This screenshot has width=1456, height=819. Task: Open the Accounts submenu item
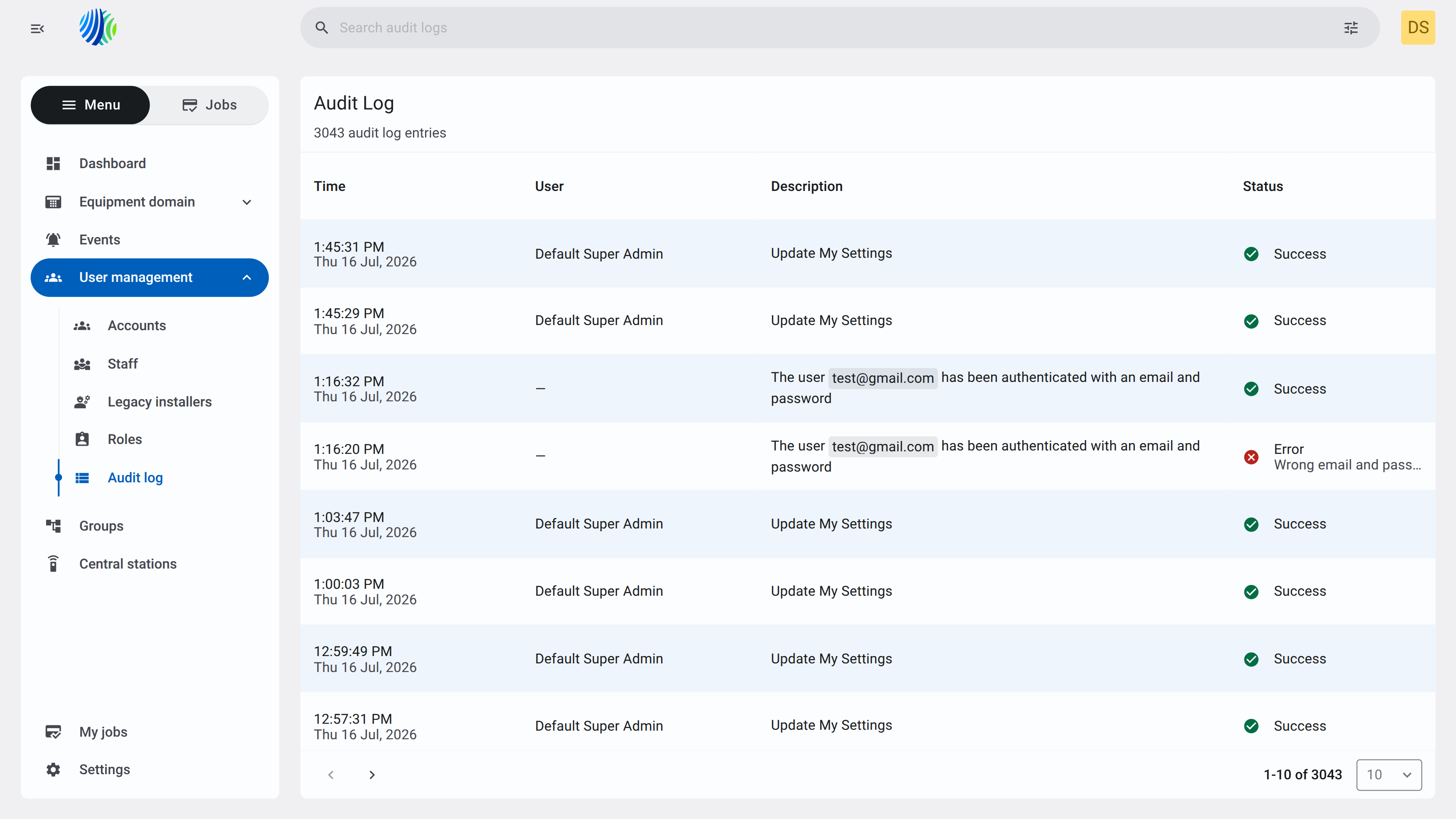164,325
